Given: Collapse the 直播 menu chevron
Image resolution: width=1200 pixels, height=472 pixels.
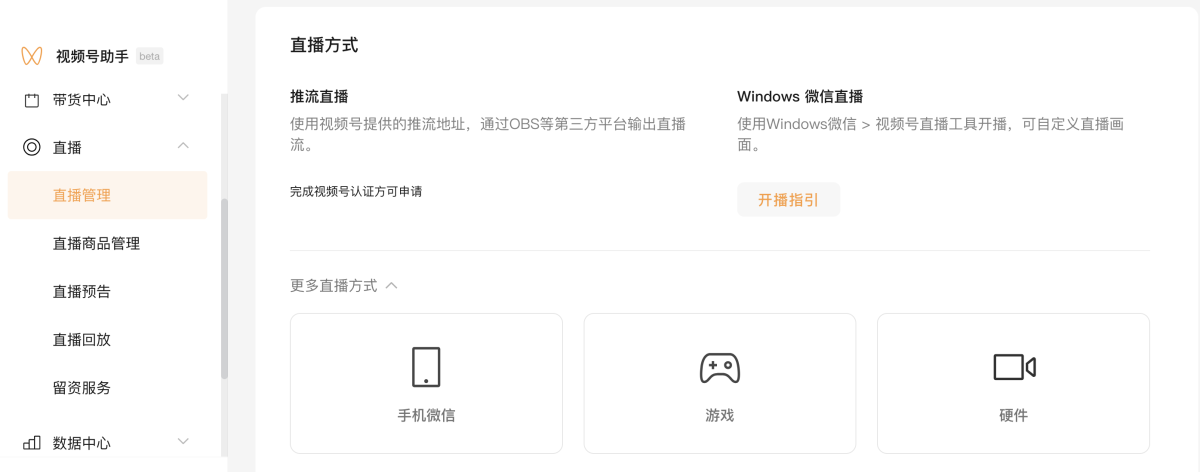Looking at the screenshot, I should (183, 146).
